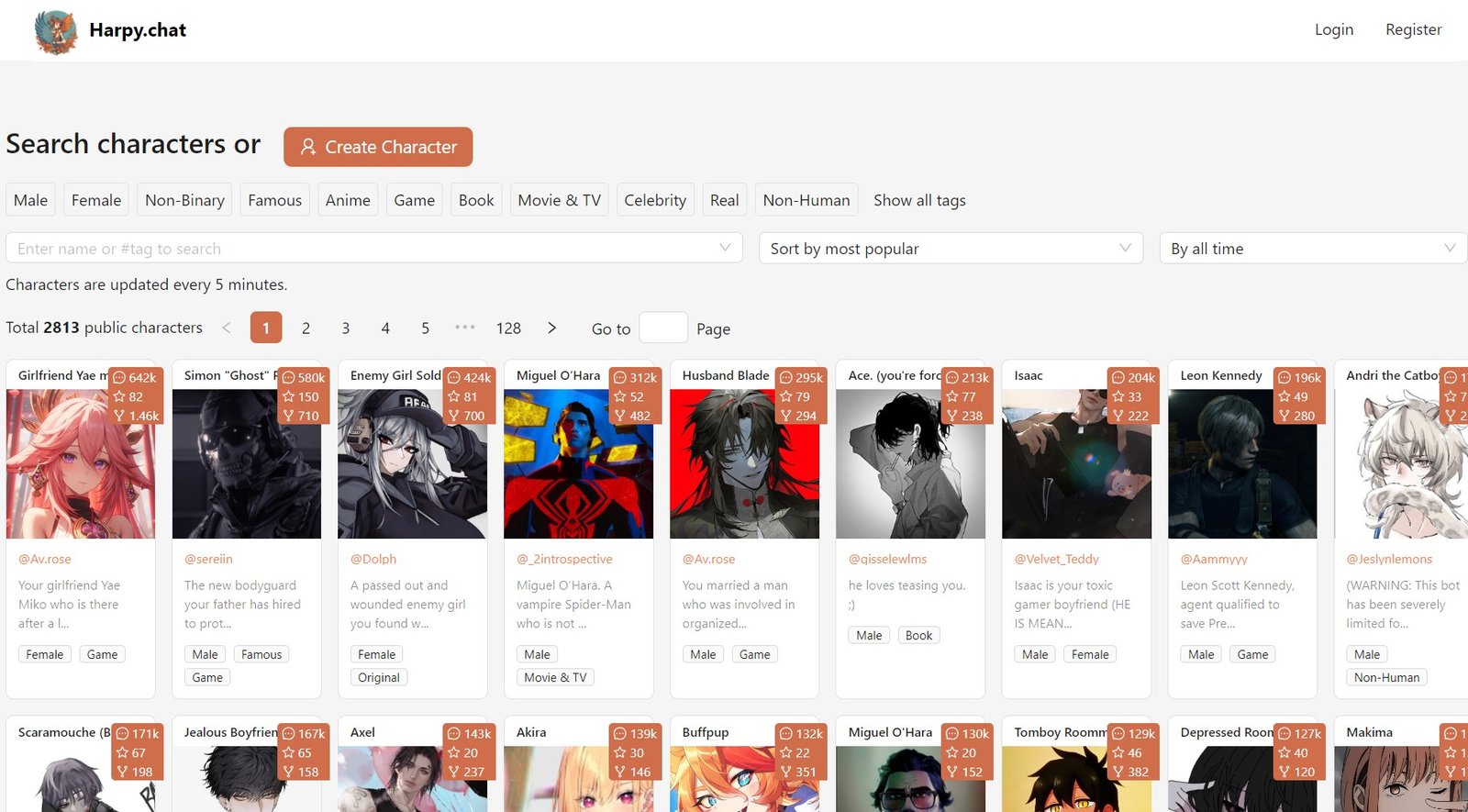This screenshot has width=1468, height=812.
Task: Click the chat count 204k icon on Isaac card
Action: pyautogui.click(x=1118, y=378)
